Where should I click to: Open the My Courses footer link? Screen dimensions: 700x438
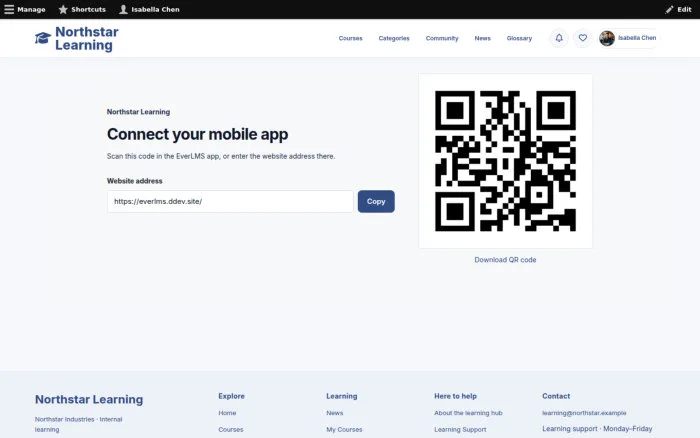[x=344, y=430]
